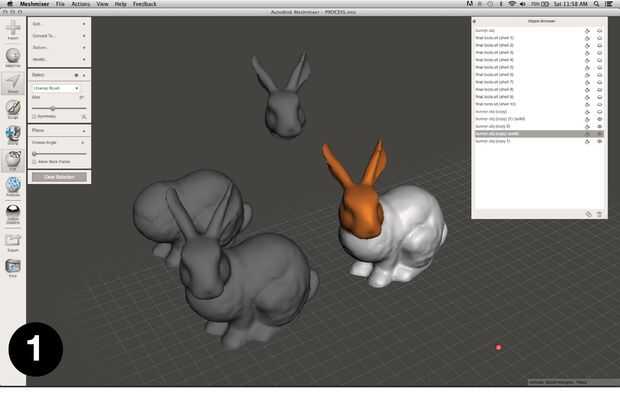Open the Apple menu
Image resolution: width=620 pixels, height=401 pixels.
coord(10,4)
